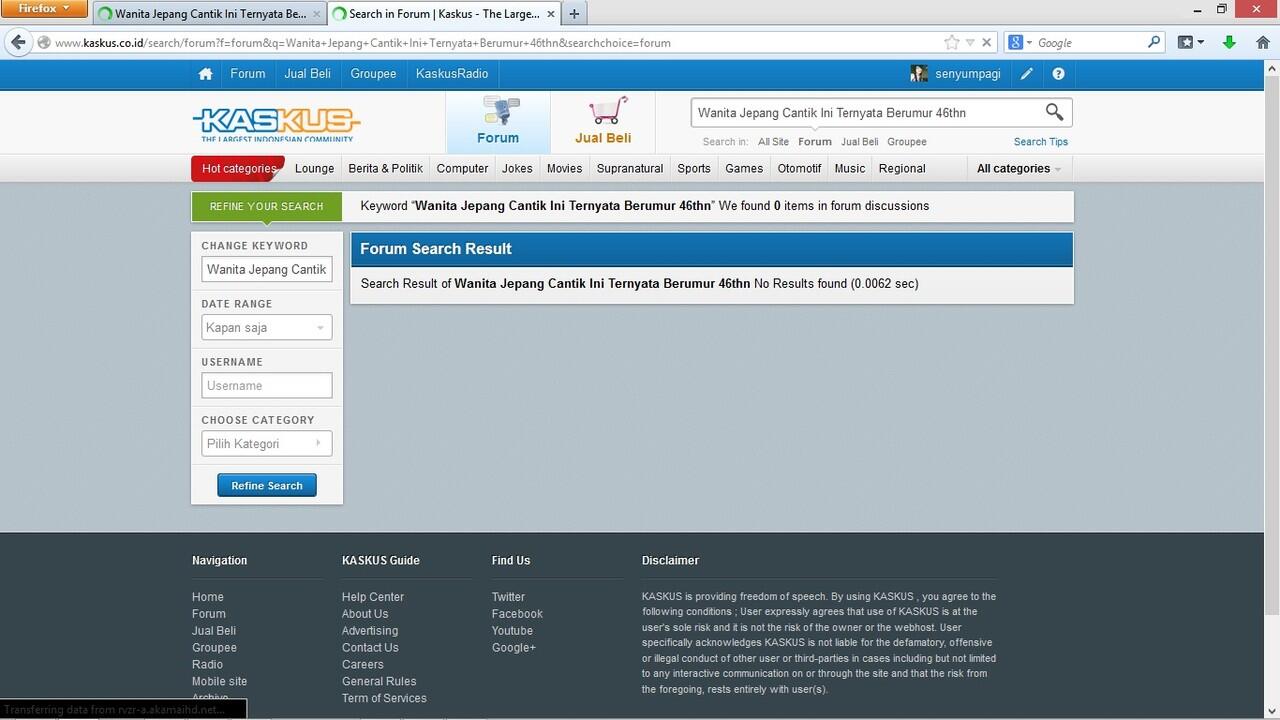
Task: Open the Music category
Action: [849, 168]
